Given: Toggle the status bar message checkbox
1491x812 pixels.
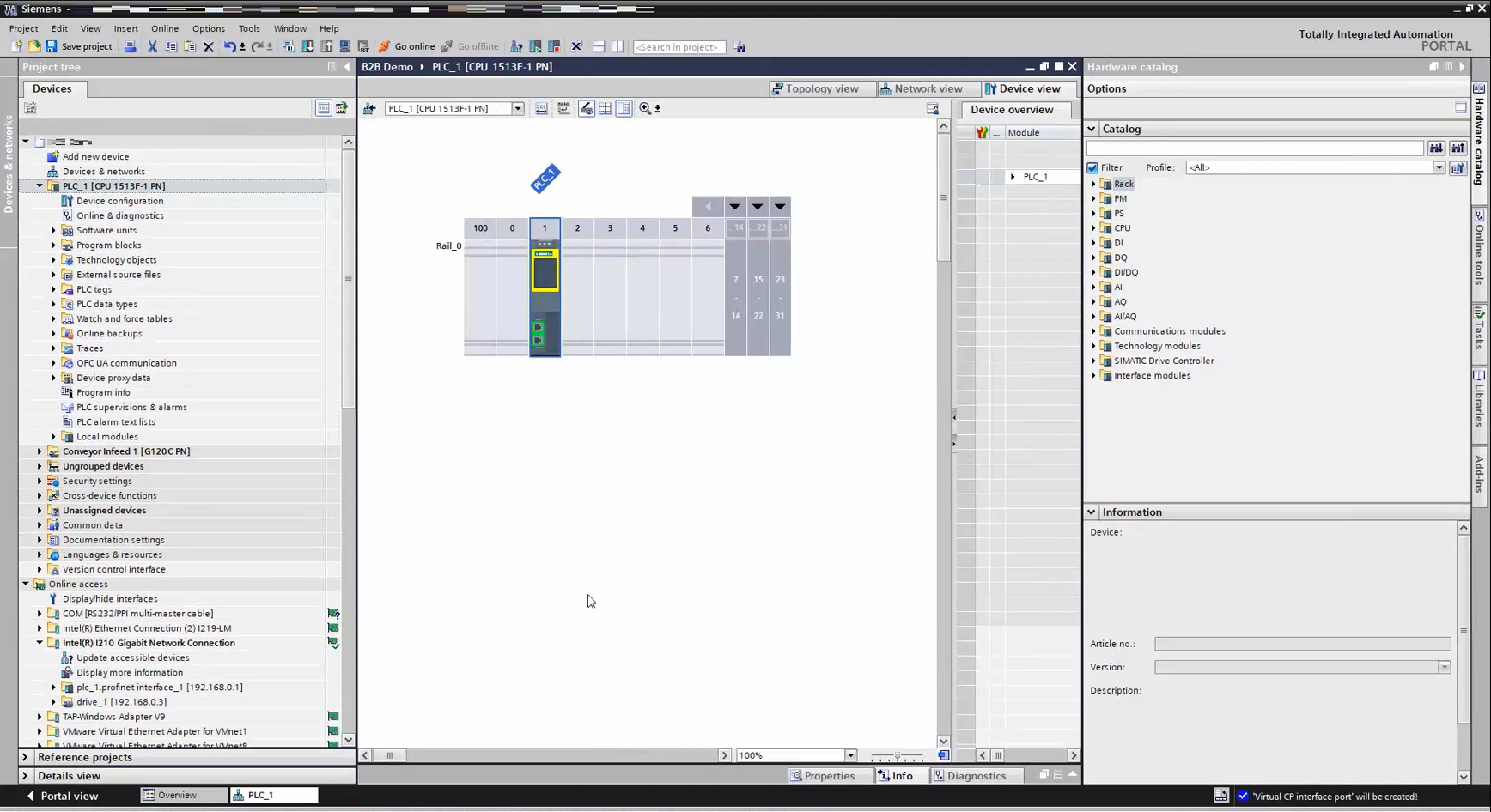Looking at the screenshot, I should click(1243, 796).
